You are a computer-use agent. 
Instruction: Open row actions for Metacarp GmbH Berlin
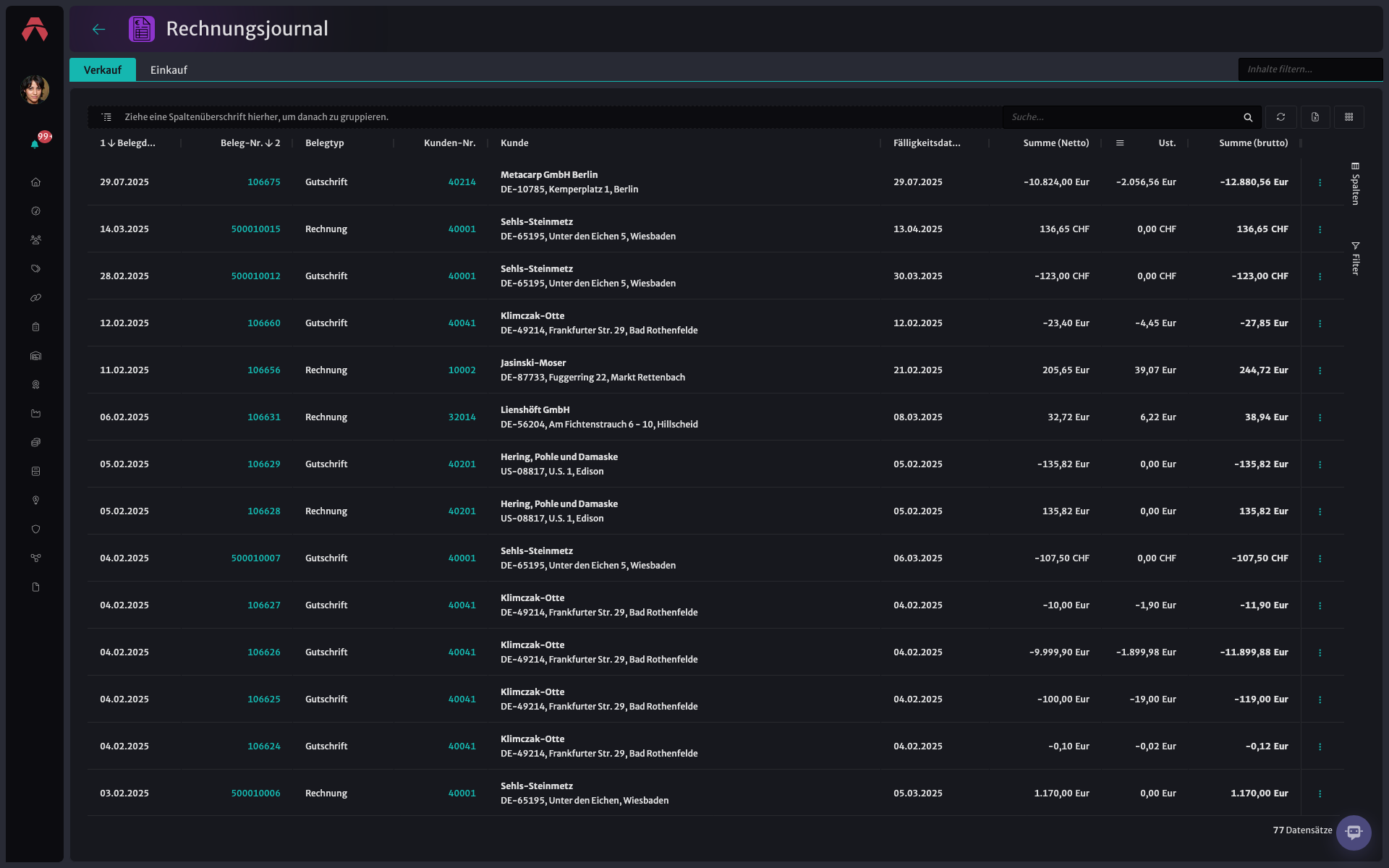coord(1320,182)
